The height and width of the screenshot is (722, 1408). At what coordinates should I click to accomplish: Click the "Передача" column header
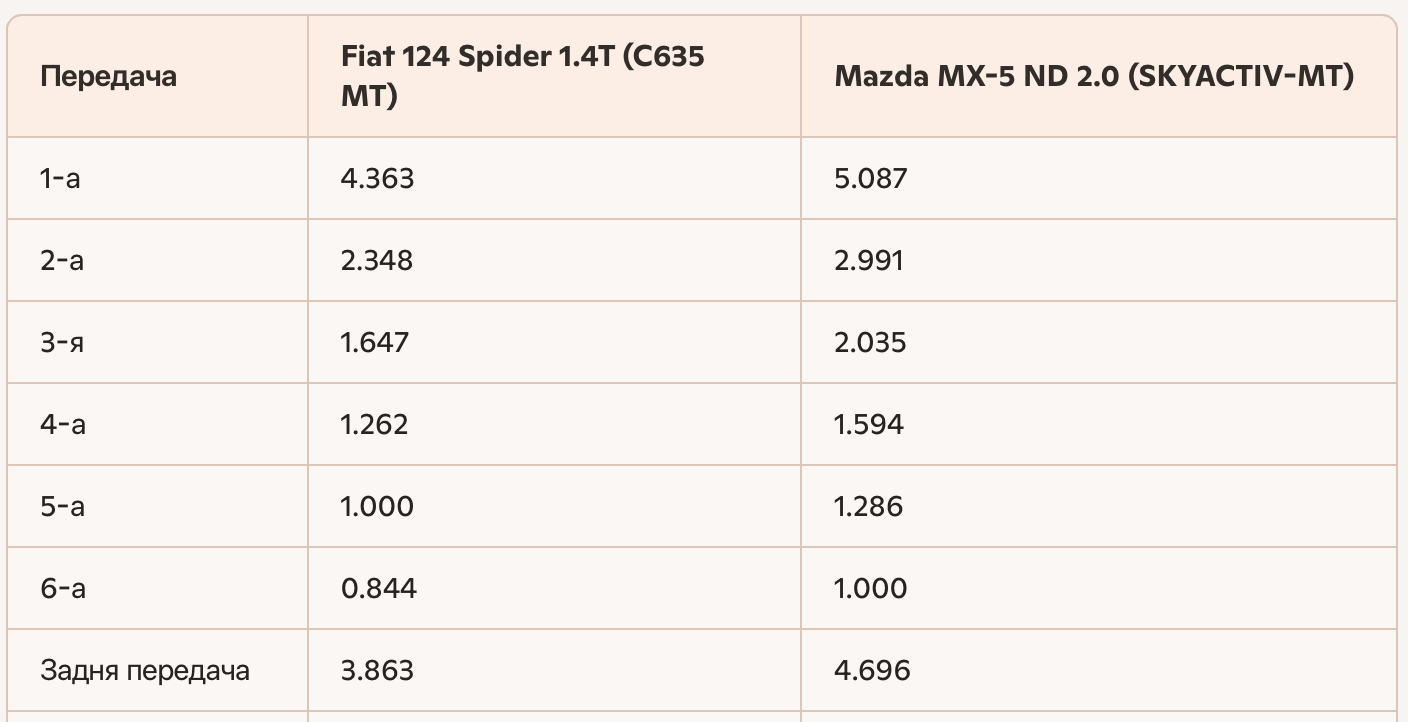(108, 76)
